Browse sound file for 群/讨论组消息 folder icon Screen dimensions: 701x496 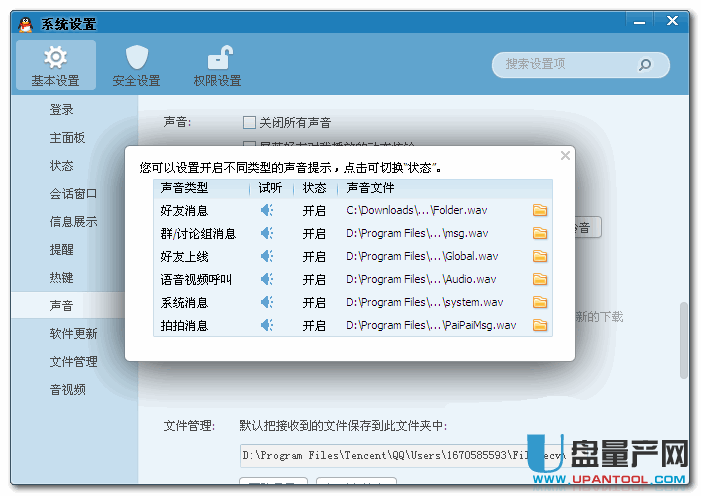[x=540, y=233]
